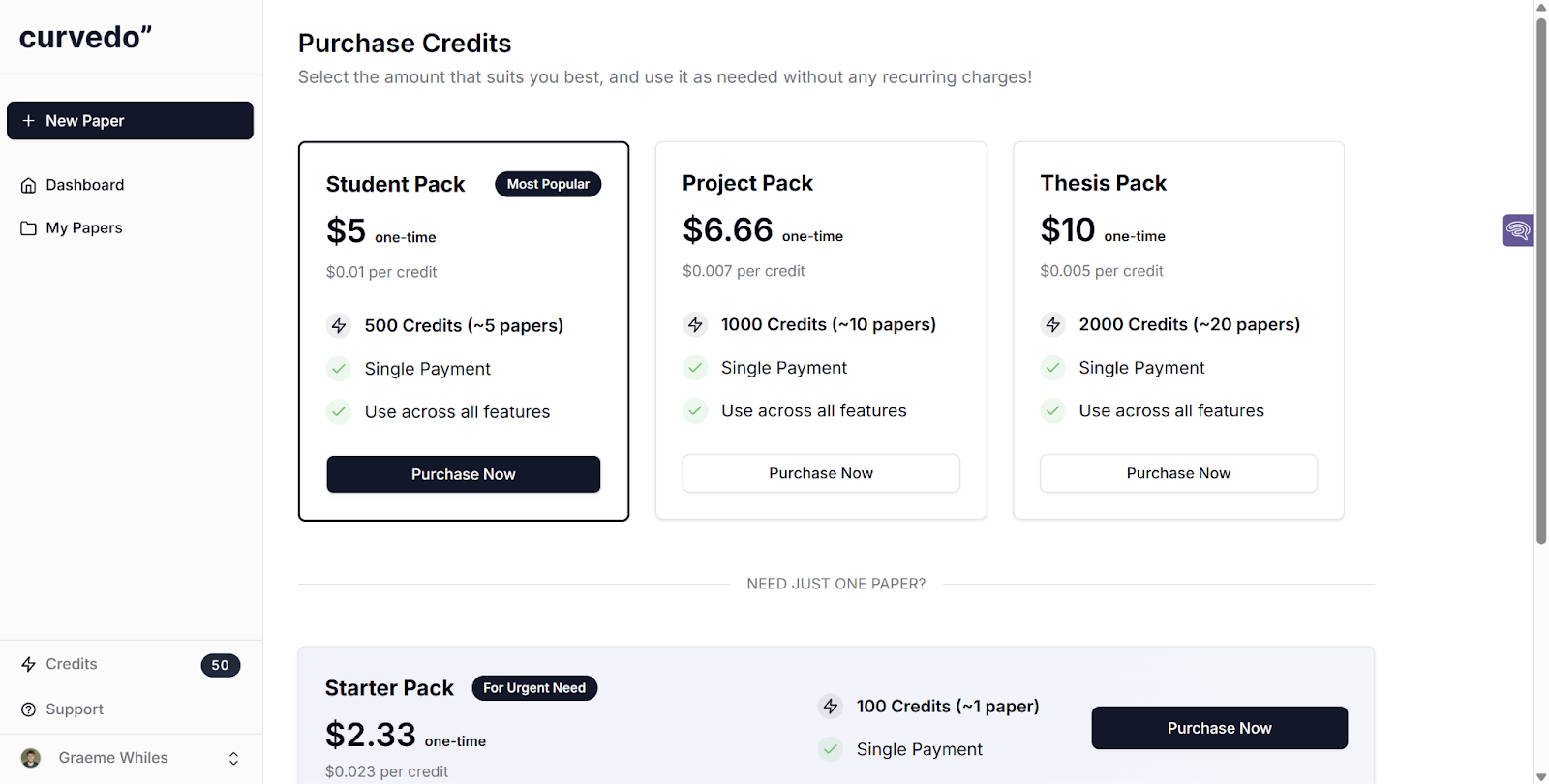This screenshot has height=784, width=1549.
Task: Click the lightning icon next to Credits
Action: [x=27, y=664]
